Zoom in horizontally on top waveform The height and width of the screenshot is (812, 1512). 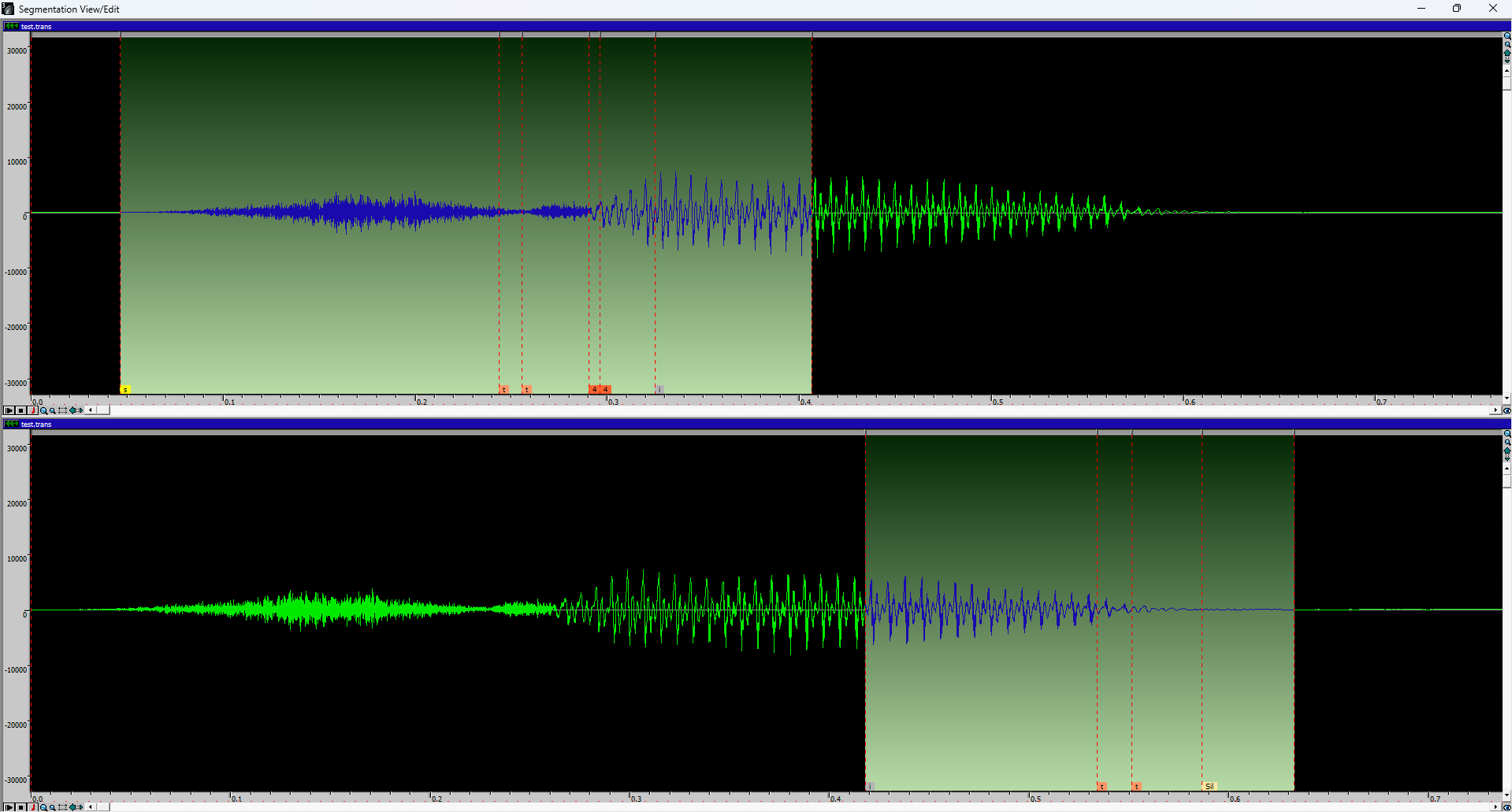pos(43,410)
